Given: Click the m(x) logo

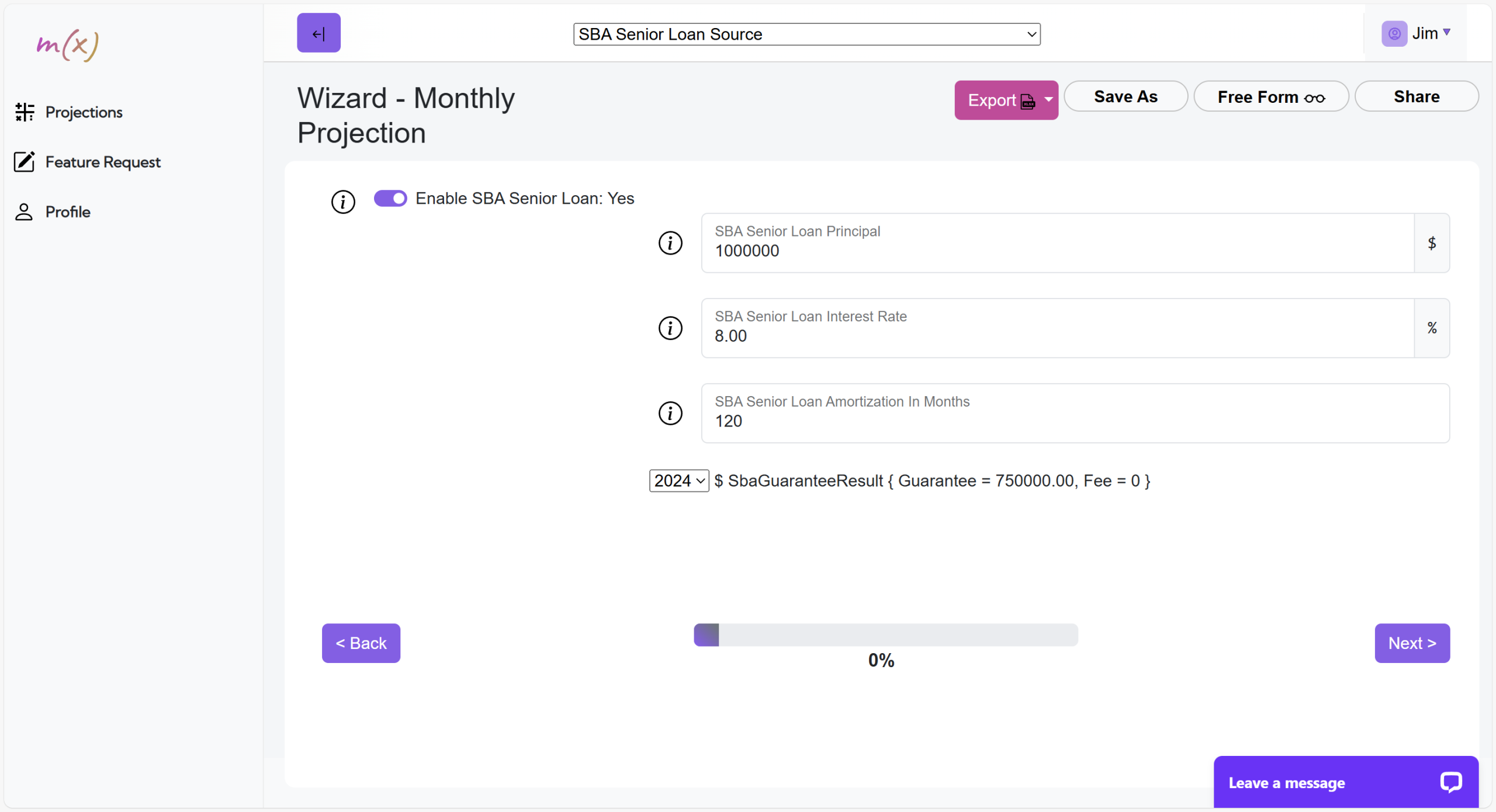Looking at the screenshot, I should click(x=68, y=45).
